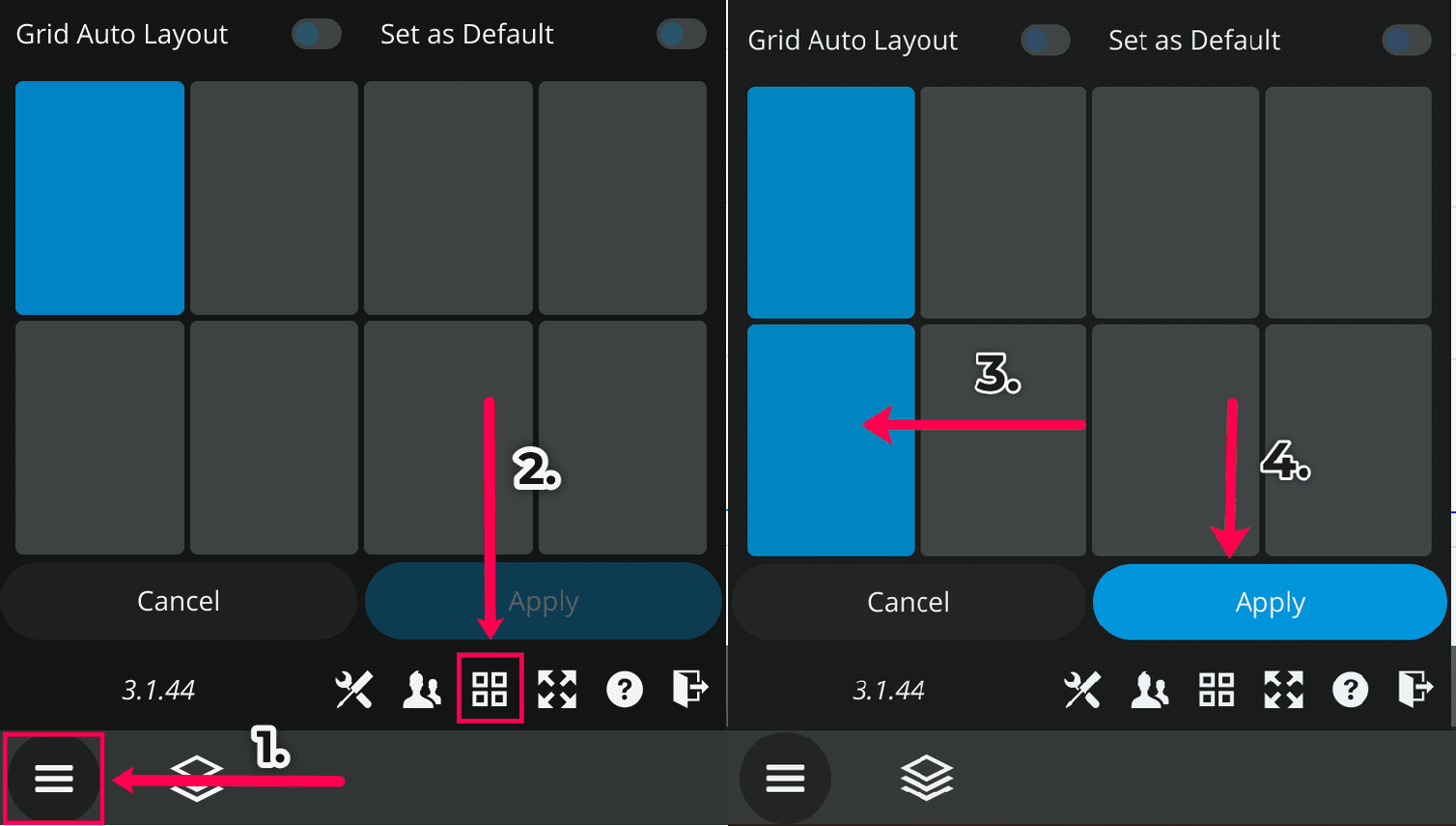The image size is (1456, 826).
Task: Expand the left hamburger menu panel
Action: [x=55, y=778]
